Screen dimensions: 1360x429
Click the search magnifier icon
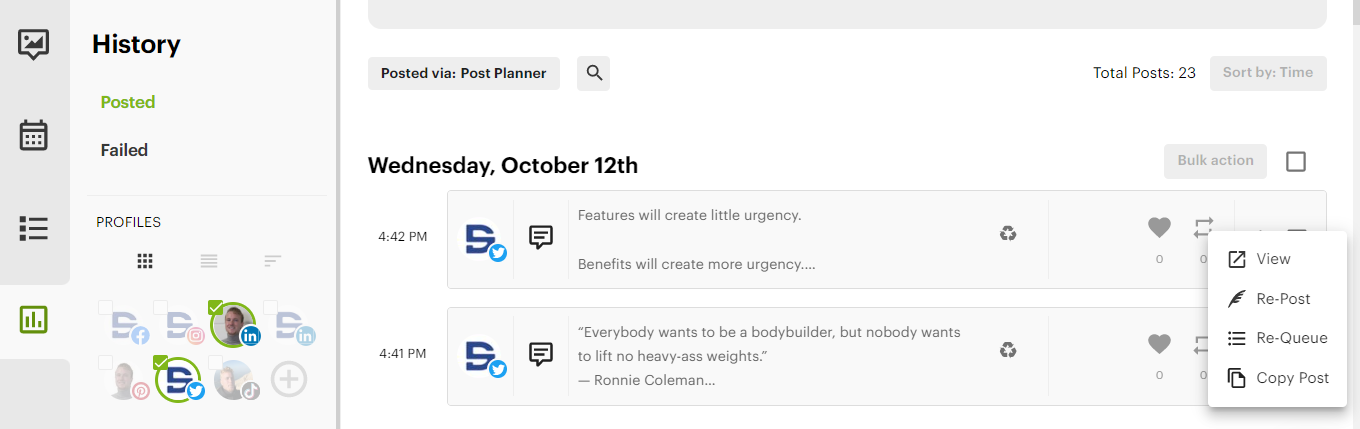[x=594, y=73]
